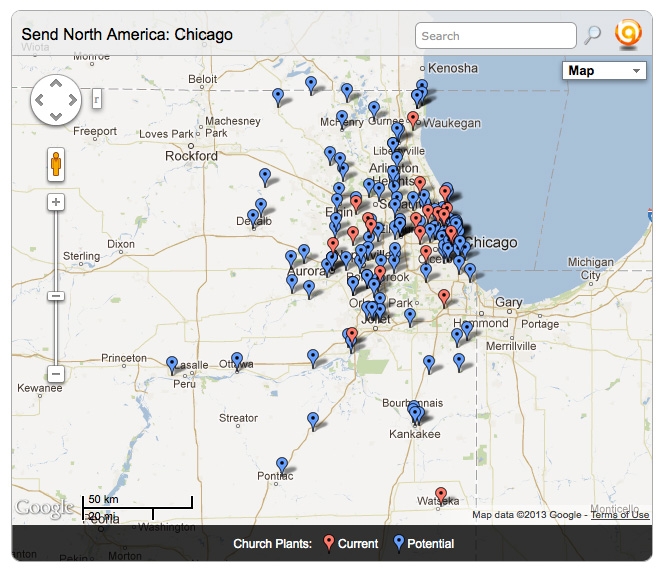664x571 pixels.
Task: Click the blue pin cluster at Kankakee
Action: [x=415, y=414]
